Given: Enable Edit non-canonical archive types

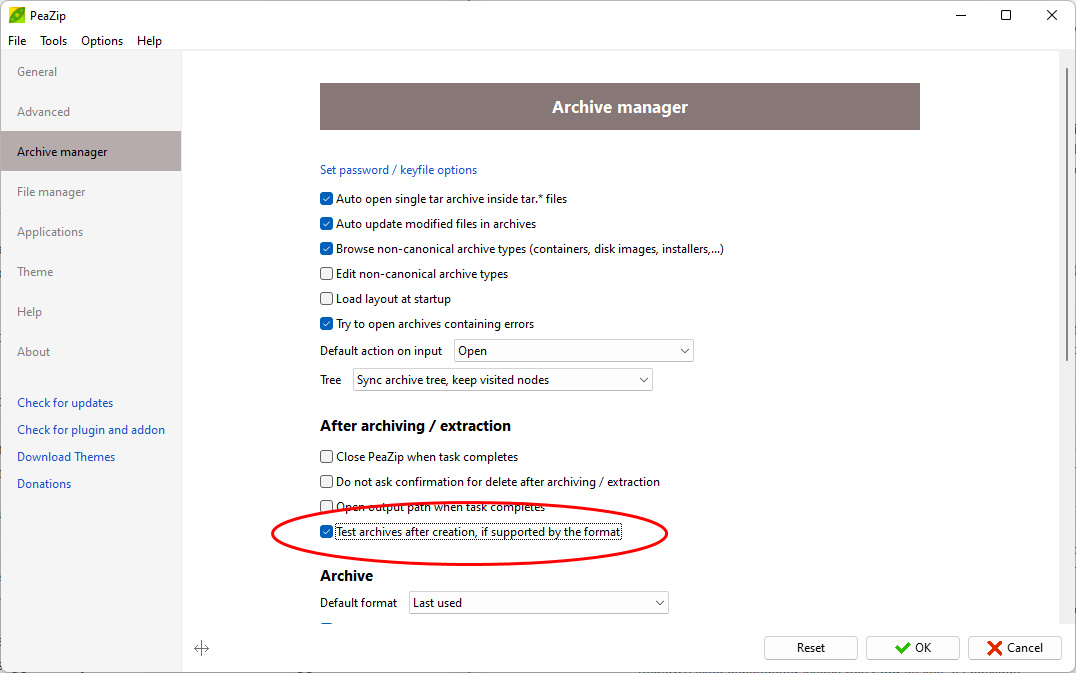Looking at the screenshot, I should pyautogui.click(x=326, y=274).
